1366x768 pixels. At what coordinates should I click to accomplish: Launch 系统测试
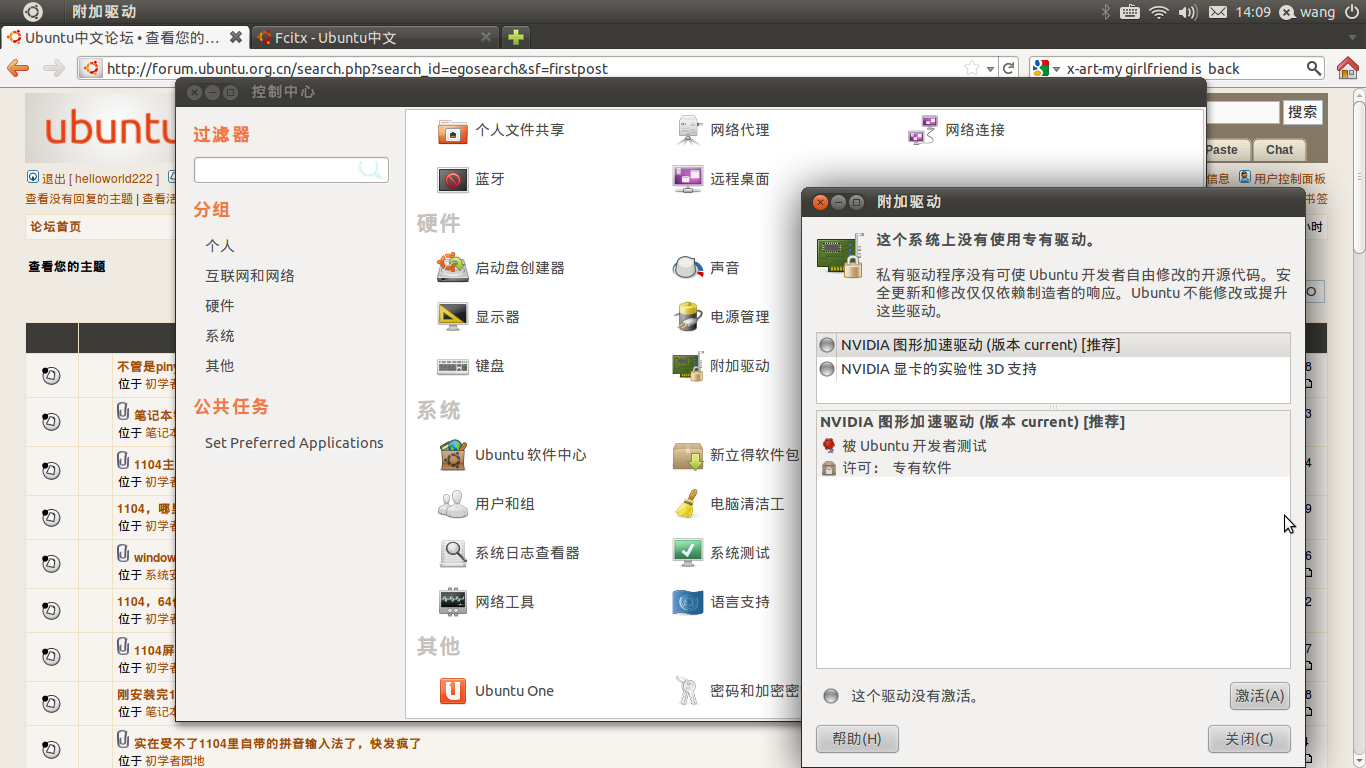pos(721,553)
